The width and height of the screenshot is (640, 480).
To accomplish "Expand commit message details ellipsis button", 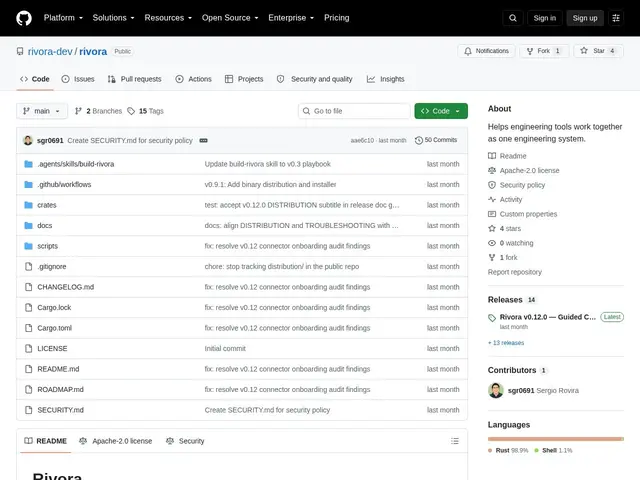I will click(x=203, y=140).
